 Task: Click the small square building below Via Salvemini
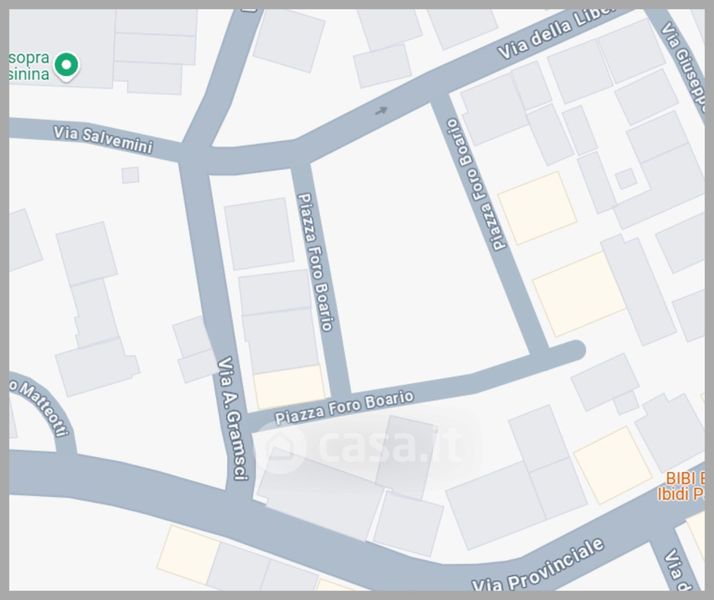click(130, 175)
